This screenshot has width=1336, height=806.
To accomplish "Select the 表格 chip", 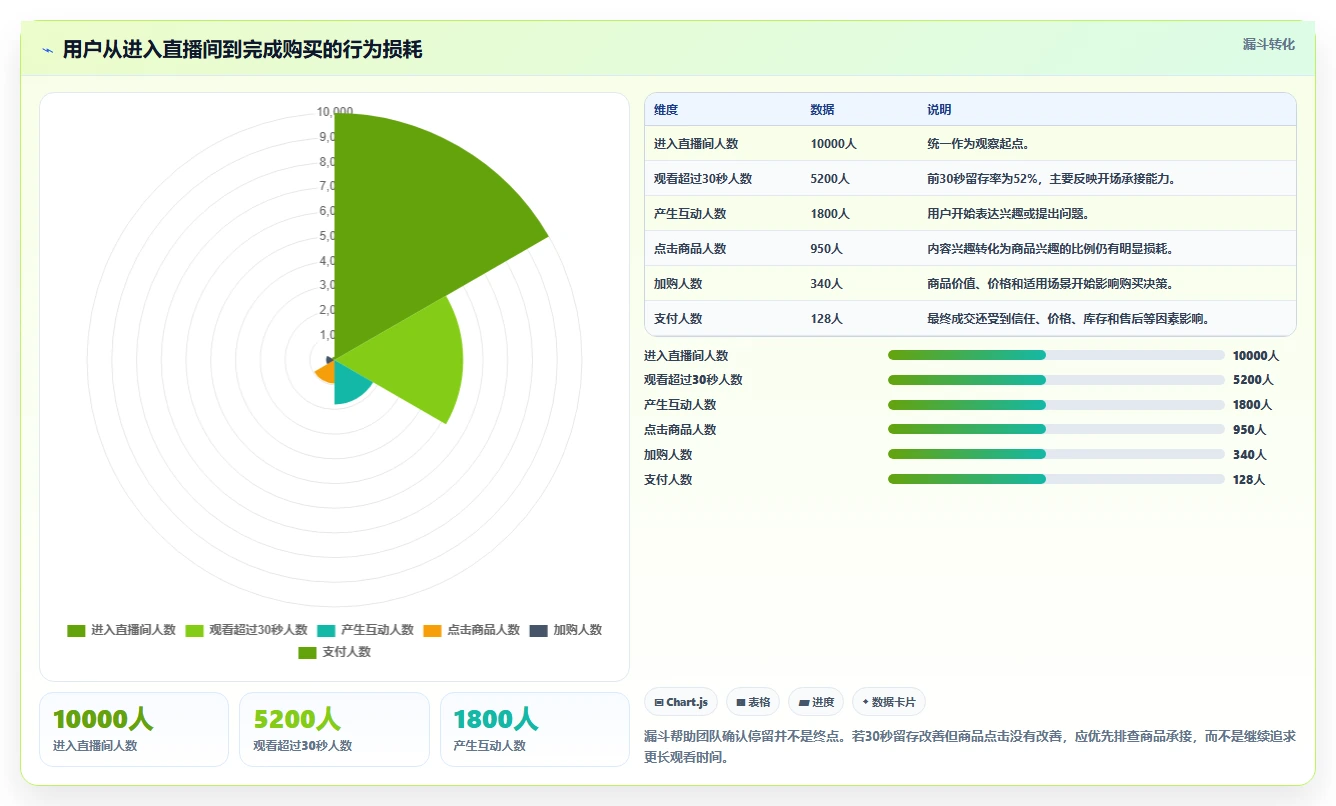I will (x=753, y=702).
